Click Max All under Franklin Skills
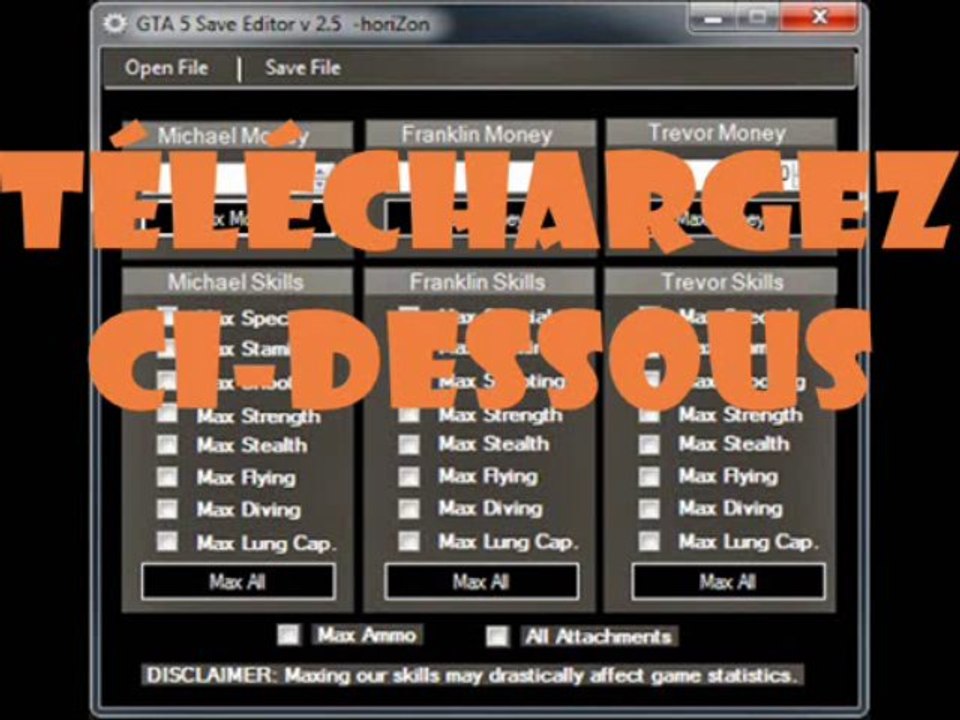 click(481, 582)
